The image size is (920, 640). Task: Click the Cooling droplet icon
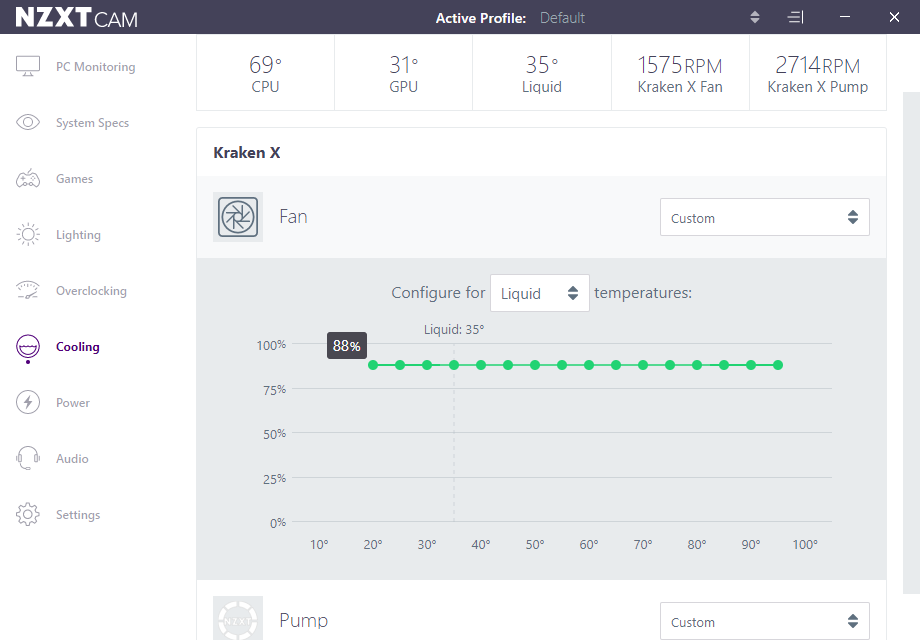click(28, 347)
